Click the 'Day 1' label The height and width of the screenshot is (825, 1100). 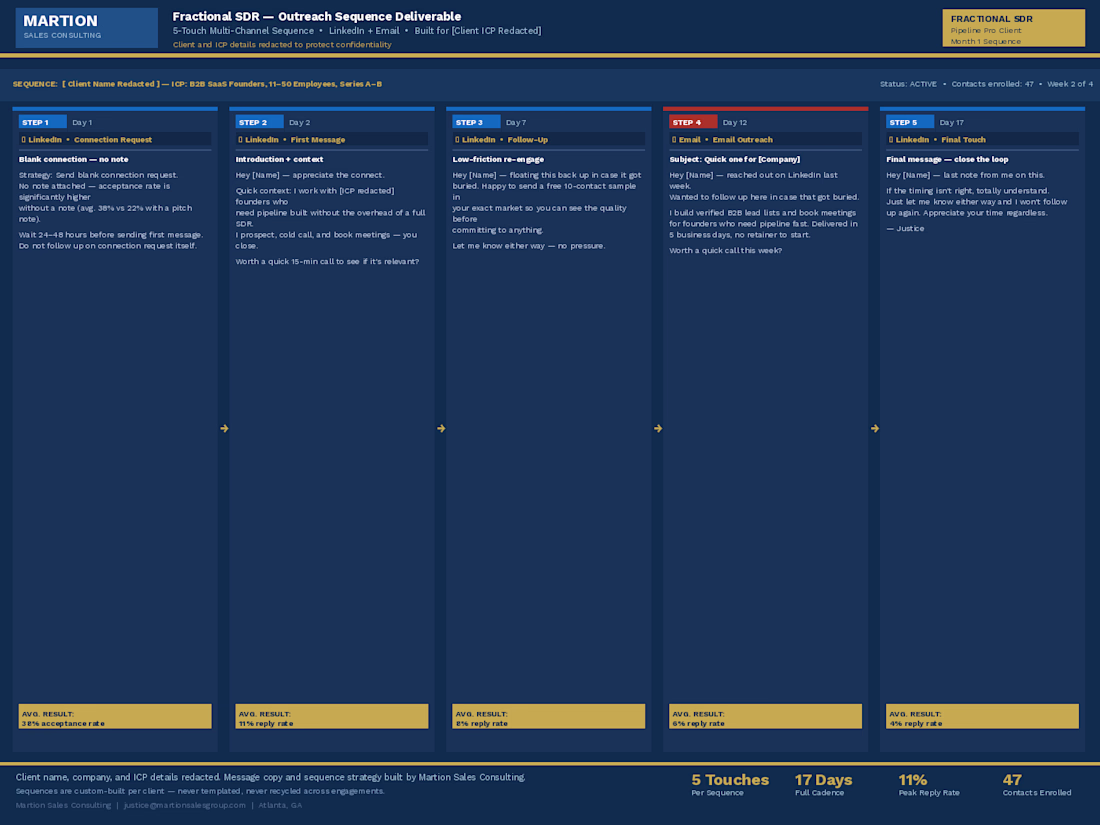coord(82,122)
